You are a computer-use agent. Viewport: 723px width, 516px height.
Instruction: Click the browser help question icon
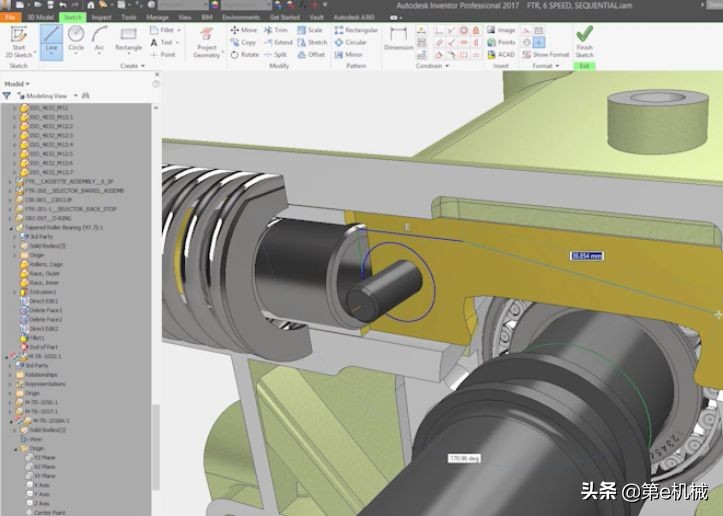click(156, 84)
